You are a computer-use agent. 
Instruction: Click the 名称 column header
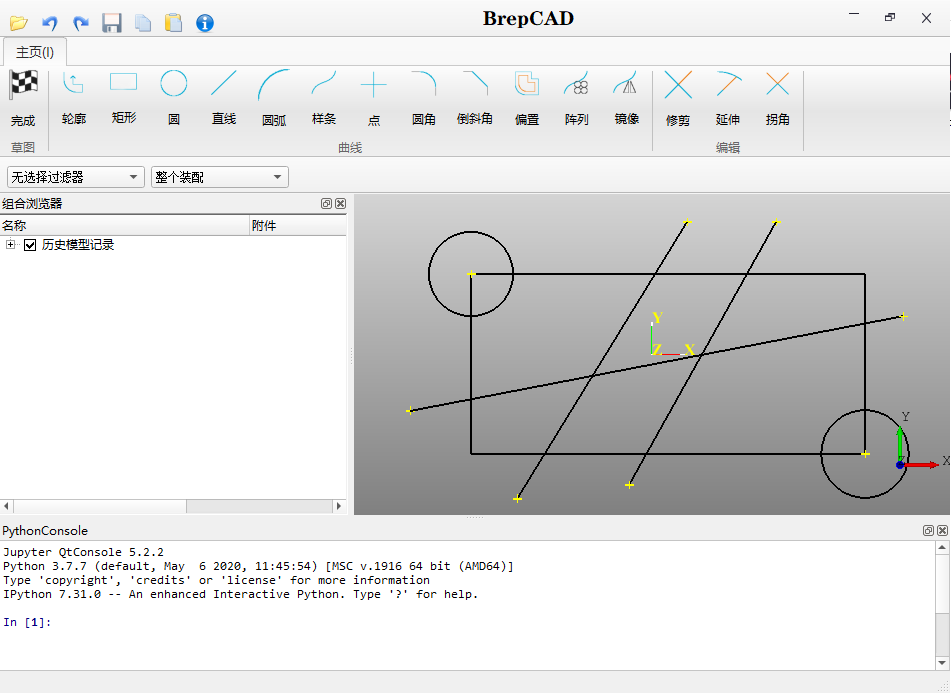click(x=124, y=226)
